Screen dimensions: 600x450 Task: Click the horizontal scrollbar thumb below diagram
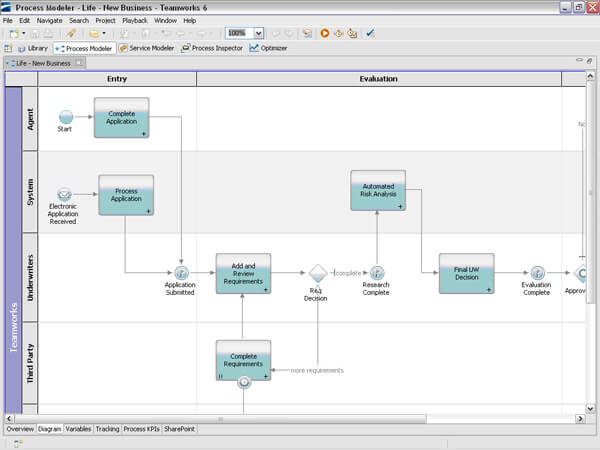[220, 419]
